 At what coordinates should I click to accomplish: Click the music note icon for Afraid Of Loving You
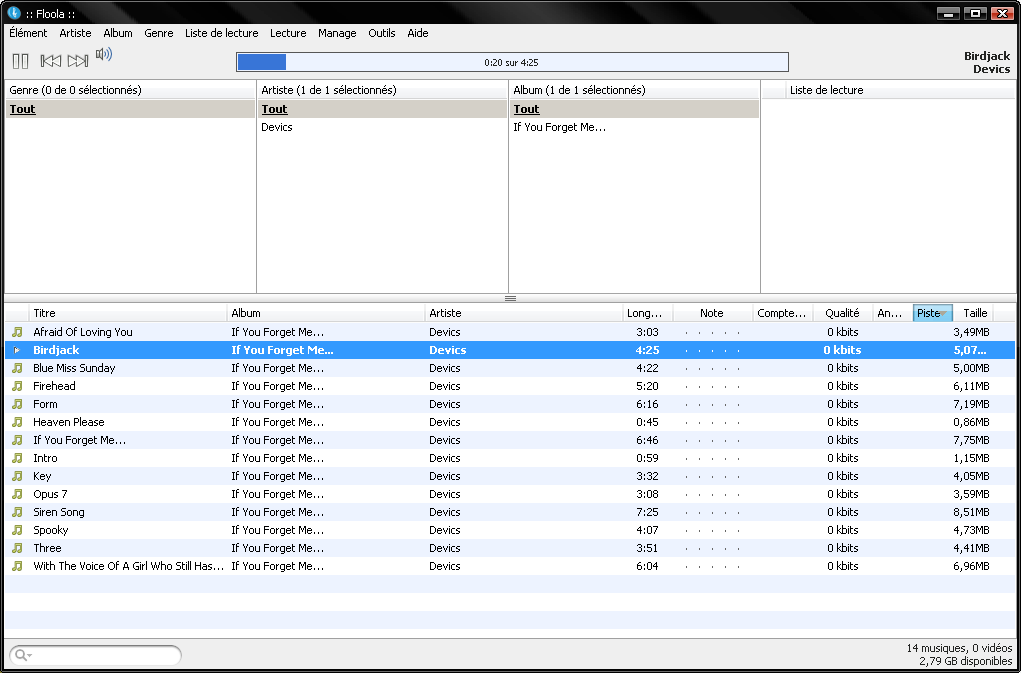(18, 332)
